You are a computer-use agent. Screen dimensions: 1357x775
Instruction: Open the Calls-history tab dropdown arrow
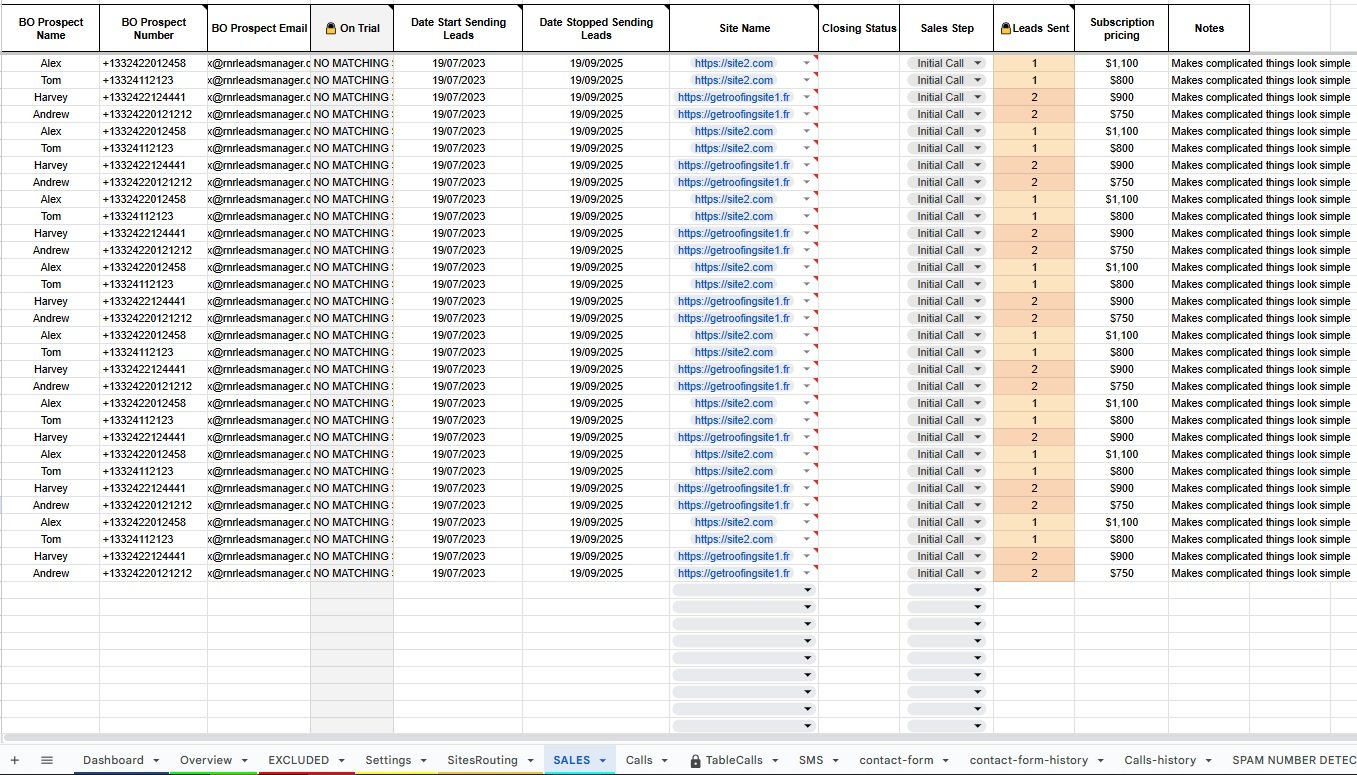pyautogui.click(x=1207, y=761)
